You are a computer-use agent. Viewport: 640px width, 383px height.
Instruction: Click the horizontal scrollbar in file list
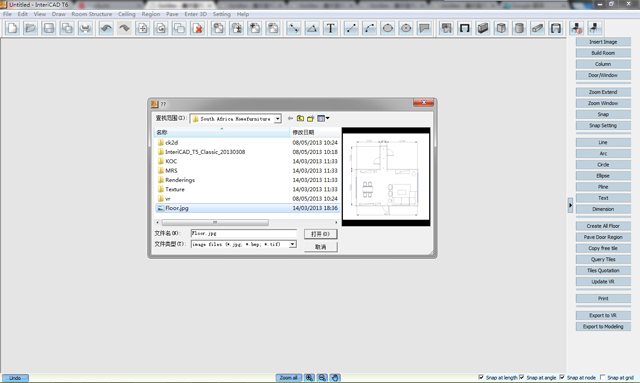coord(215,223)
